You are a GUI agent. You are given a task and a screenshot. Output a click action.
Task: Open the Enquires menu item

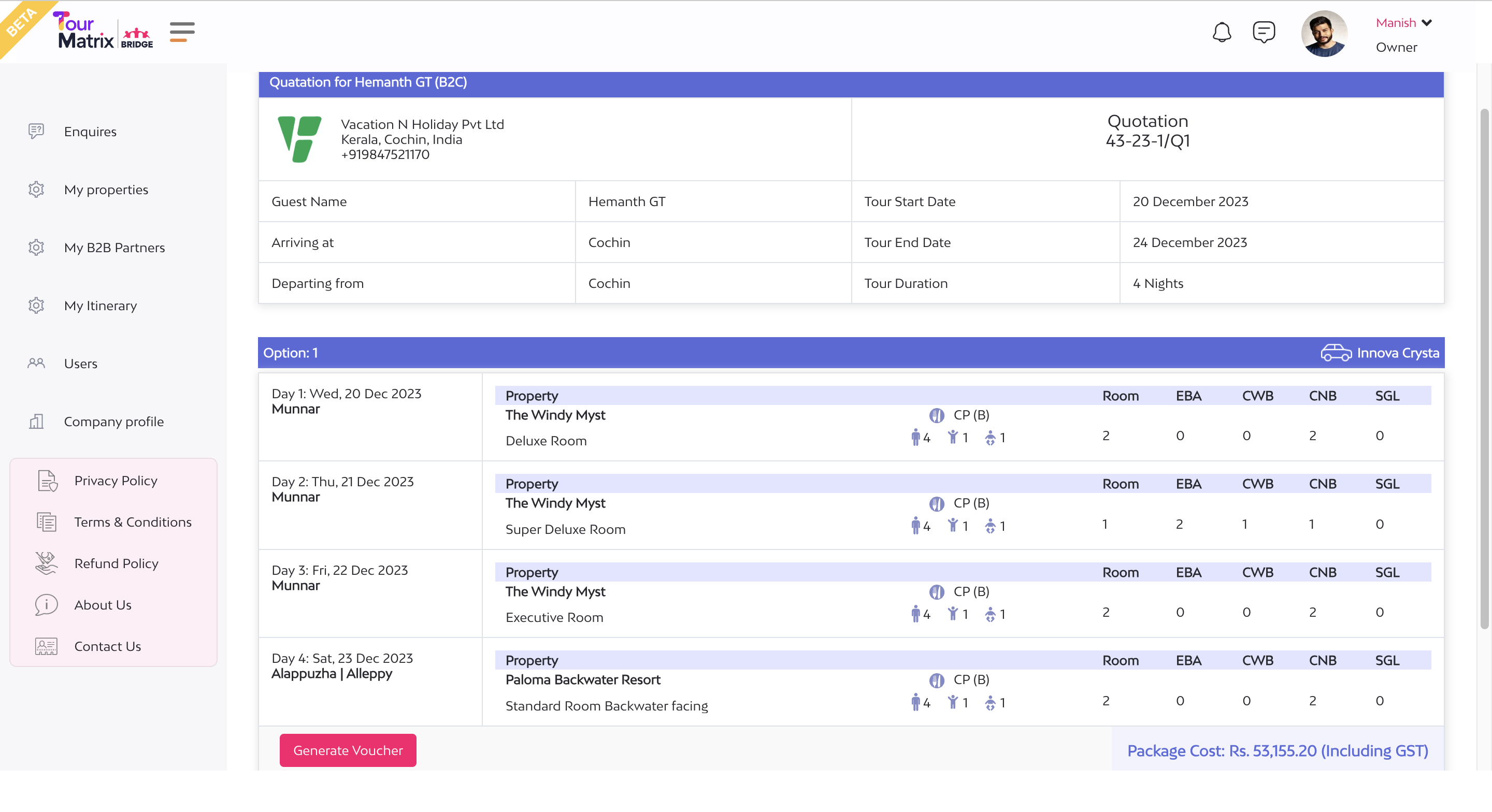coord(90,132)
